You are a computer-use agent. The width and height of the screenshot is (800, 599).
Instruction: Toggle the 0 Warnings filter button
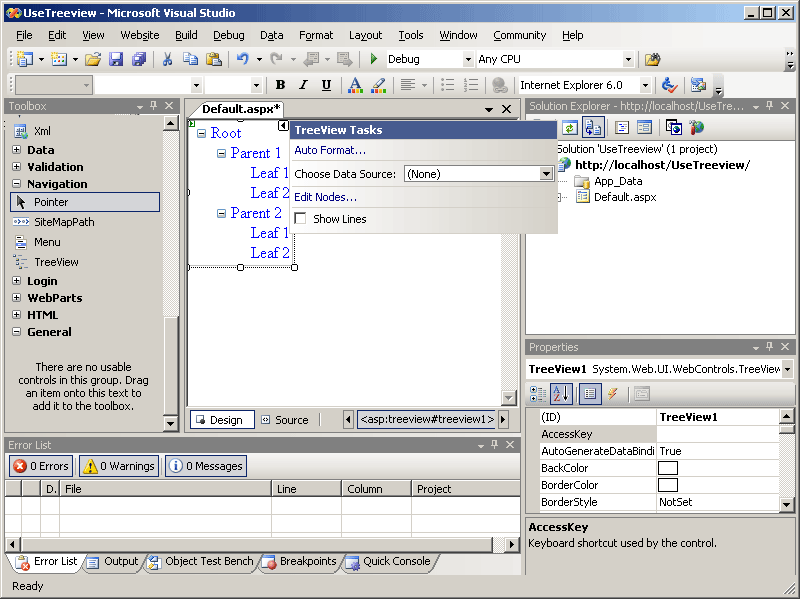coord(119,466)
